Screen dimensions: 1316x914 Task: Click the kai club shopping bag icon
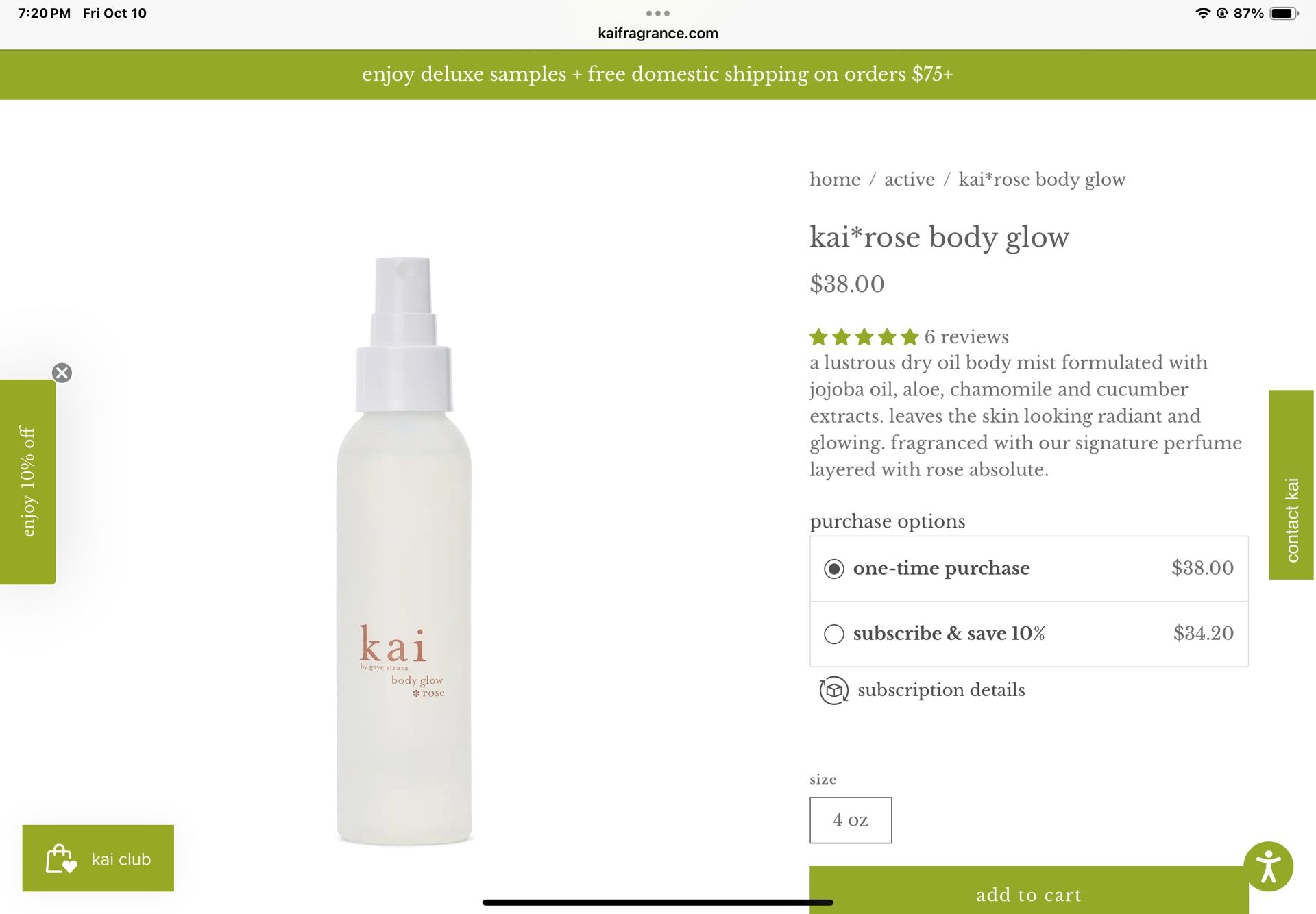(61, 859)
